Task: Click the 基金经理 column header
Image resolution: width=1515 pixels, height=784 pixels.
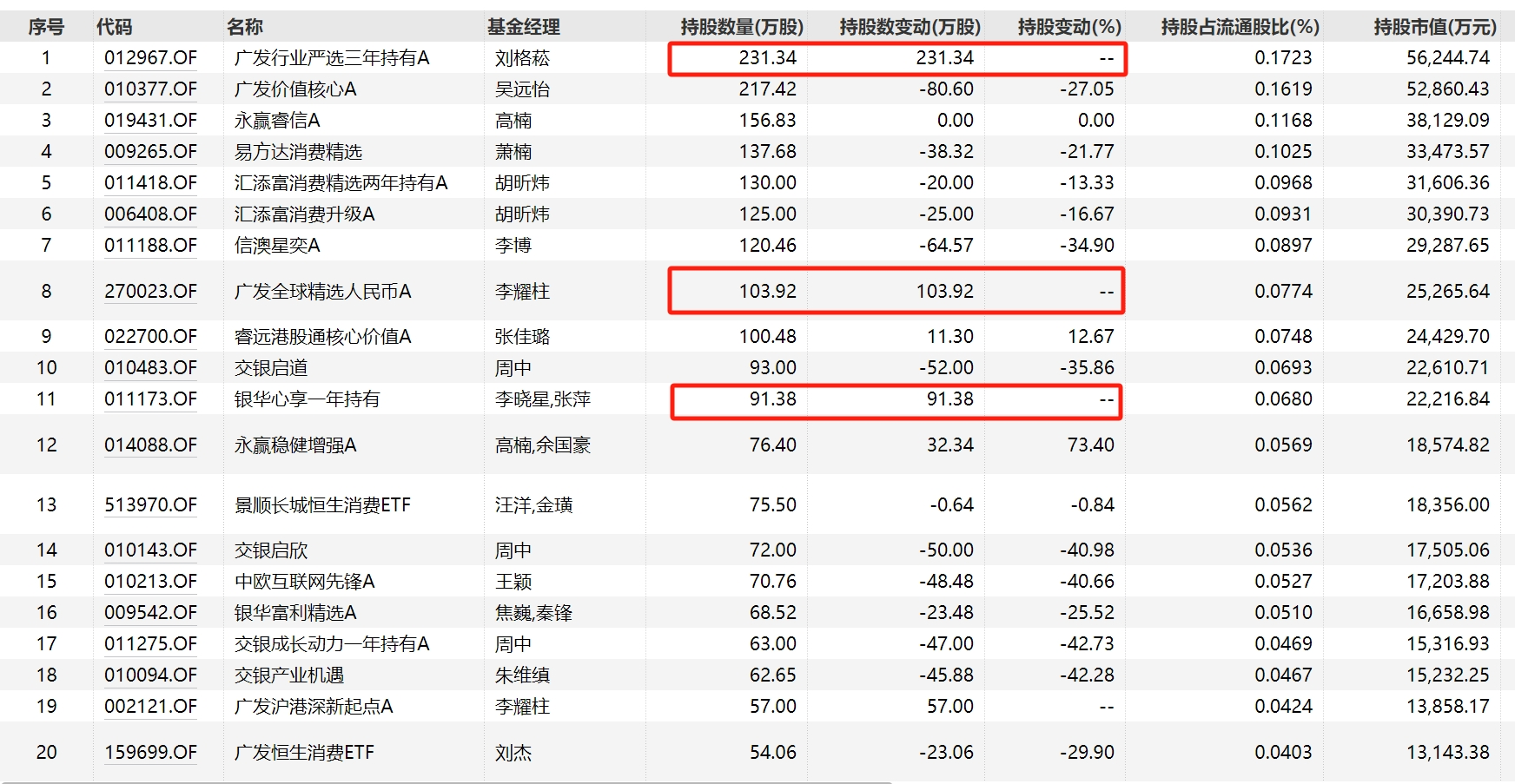Action: click(523, 27)
